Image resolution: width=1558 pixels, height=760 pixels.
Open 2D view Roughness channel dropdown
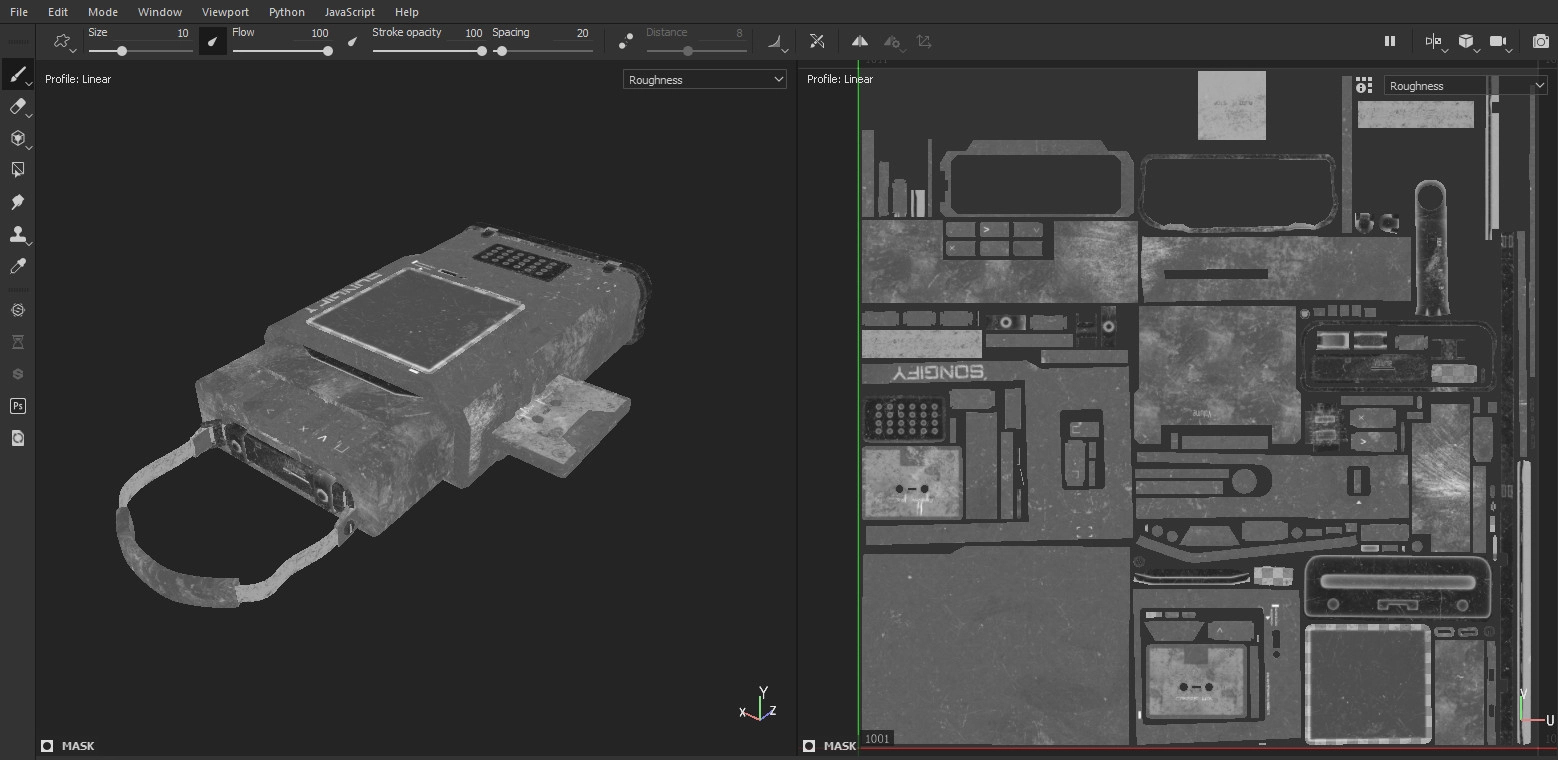coord(1465,86)
